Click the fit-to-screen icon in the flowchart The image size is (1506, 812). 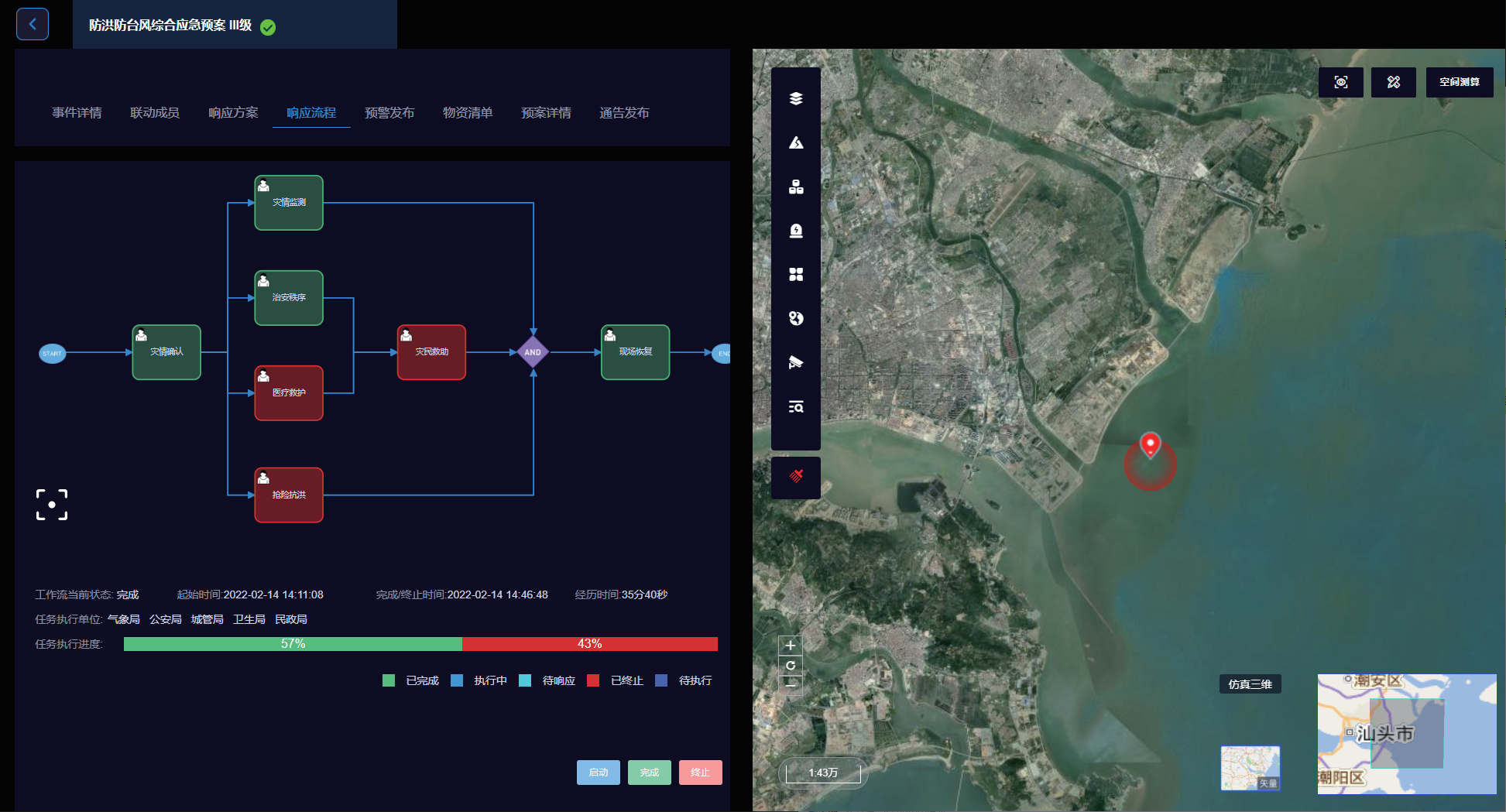(52, 505)
